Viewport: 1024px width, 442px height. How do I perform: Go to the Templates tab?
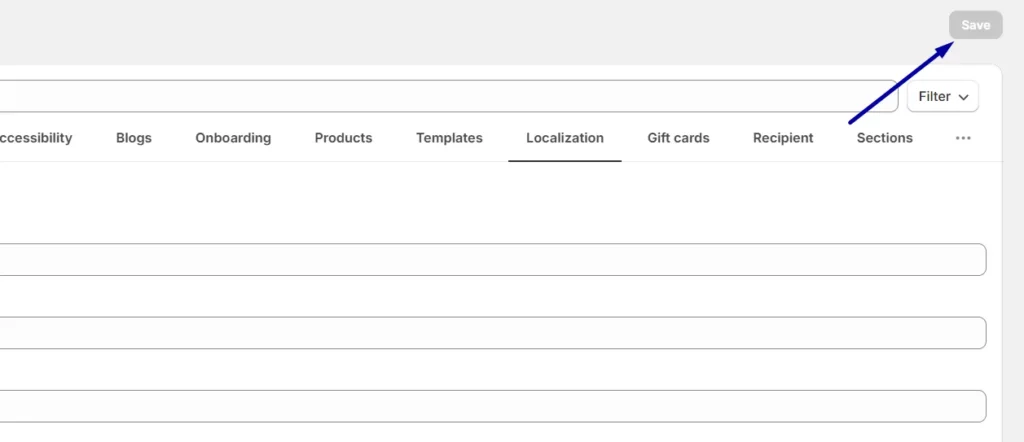(449, 138)
